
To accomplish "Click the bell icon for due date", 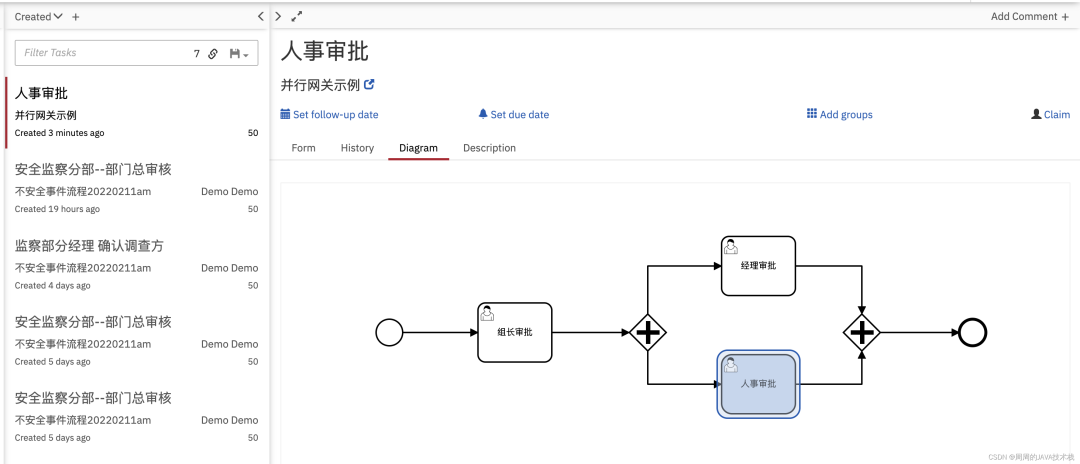I will [483, 114].
